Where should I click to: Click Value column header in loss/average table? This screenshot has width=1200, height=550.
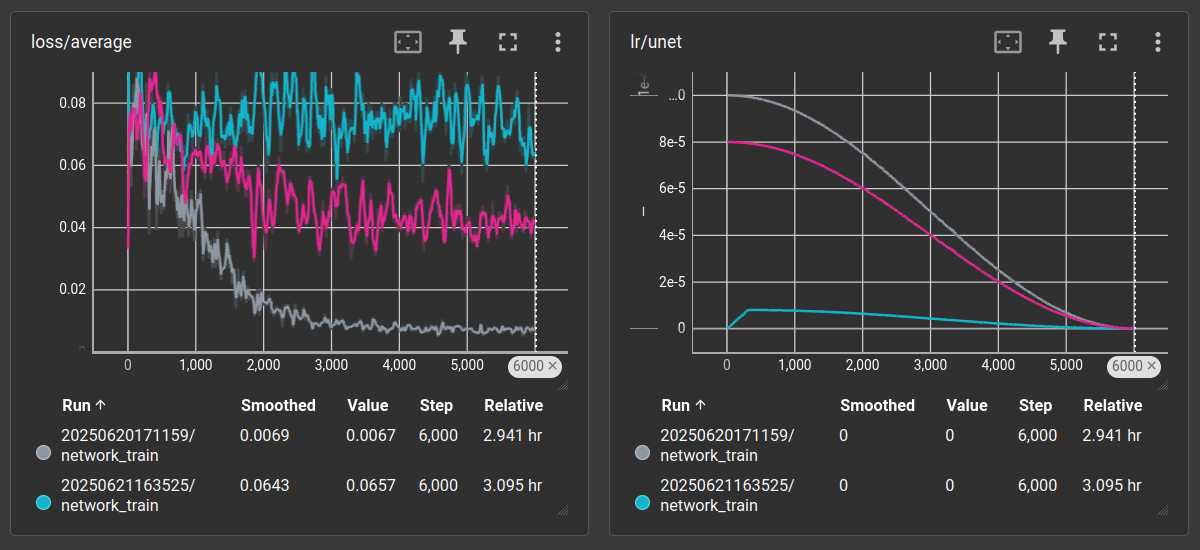[x=367, y=405]
